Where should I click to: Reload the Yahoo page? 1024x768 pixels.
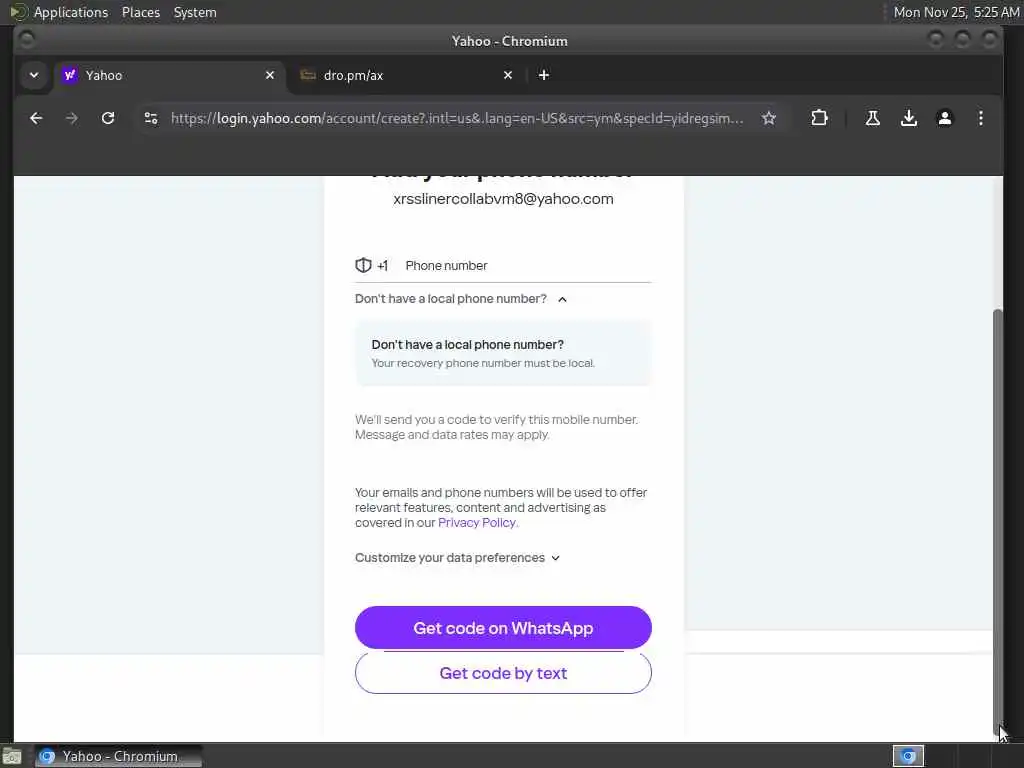point(108,118)
